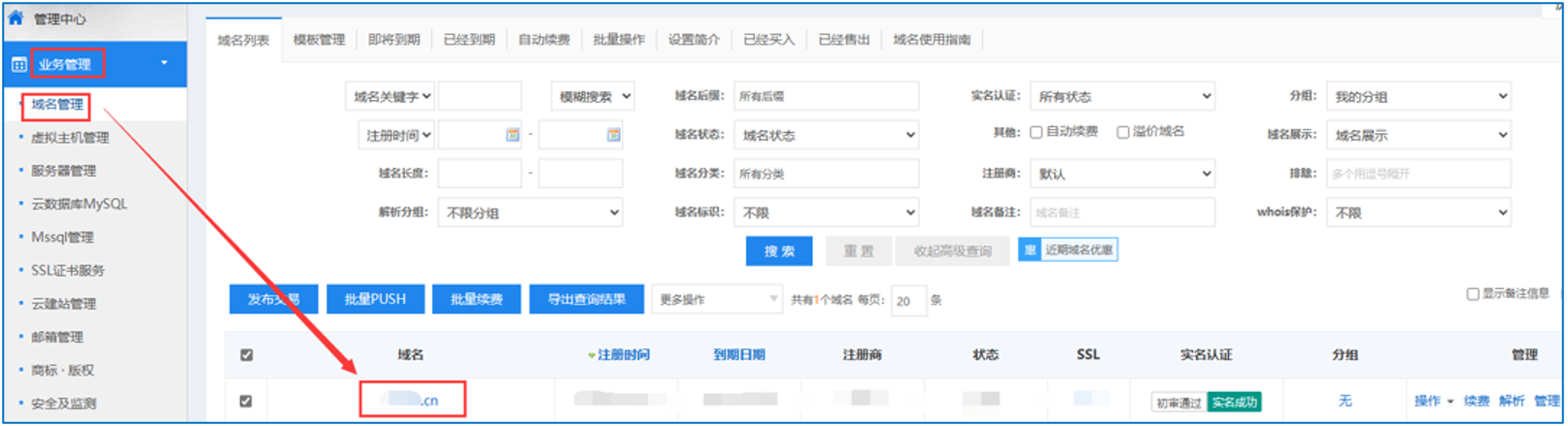Click the caret next to 操作 in row
Screen dimensions: 1568x426
pos(1450,402)
